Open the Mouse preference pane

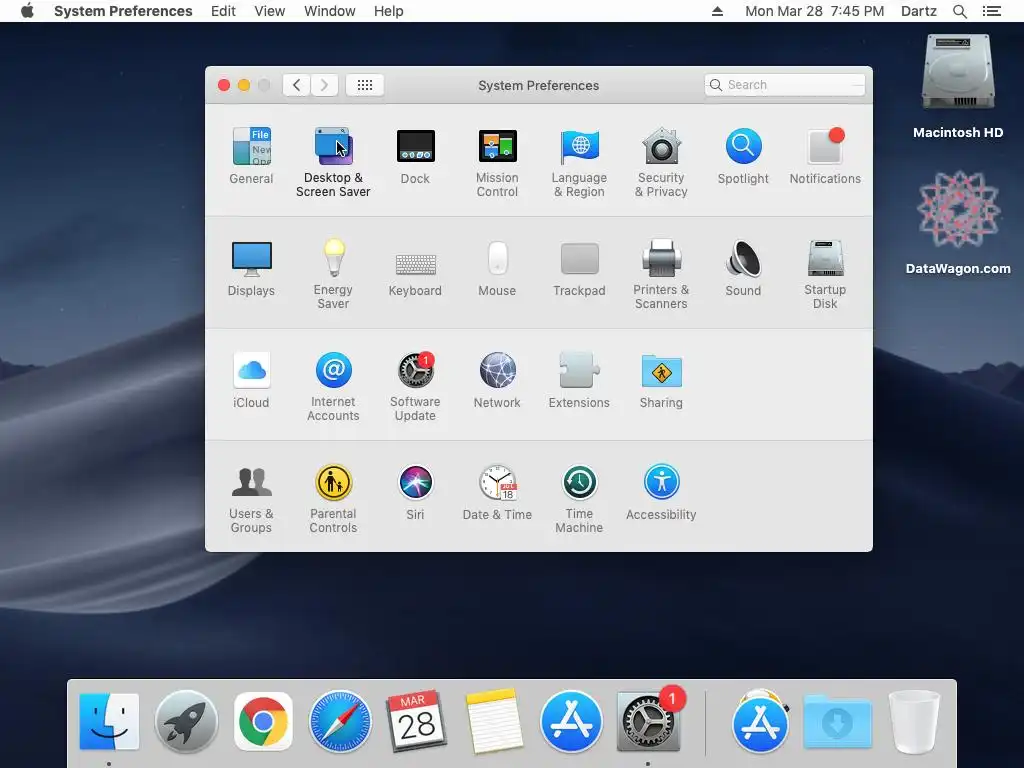[x=497, y=268]
